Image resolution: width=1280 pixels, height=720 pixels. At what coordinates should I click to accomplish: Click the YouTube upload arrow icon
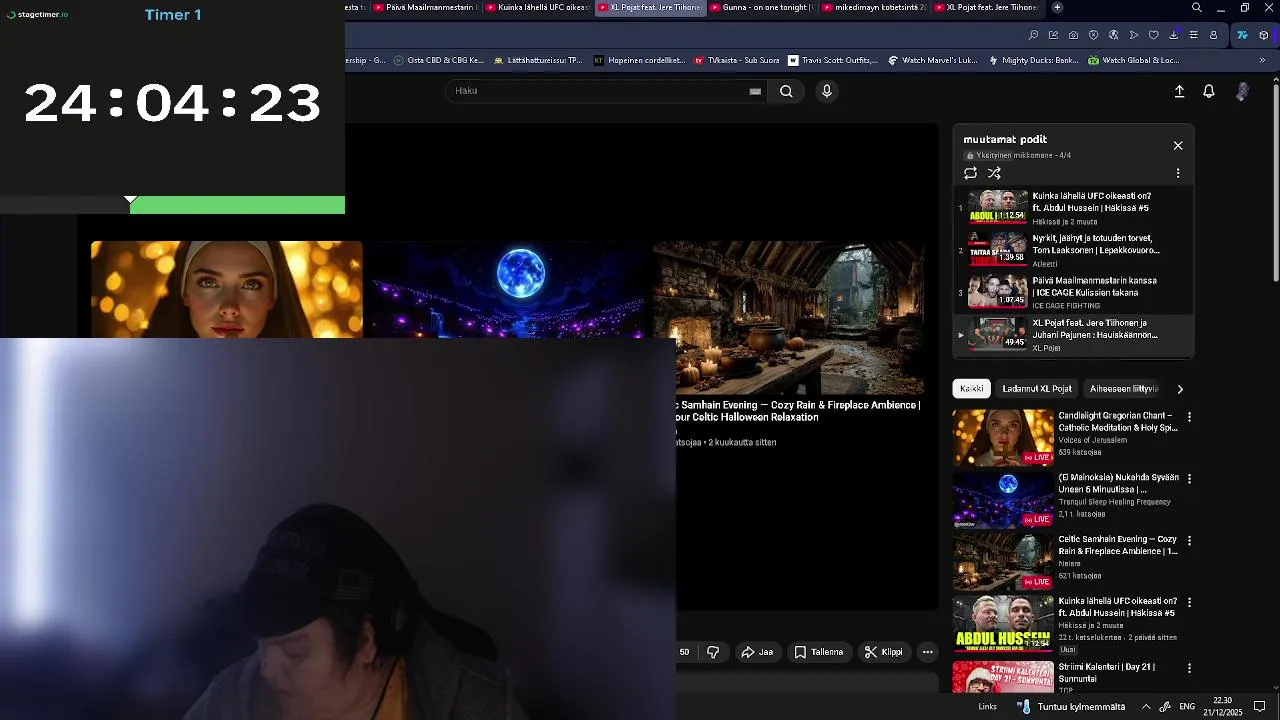[1179, 91]
